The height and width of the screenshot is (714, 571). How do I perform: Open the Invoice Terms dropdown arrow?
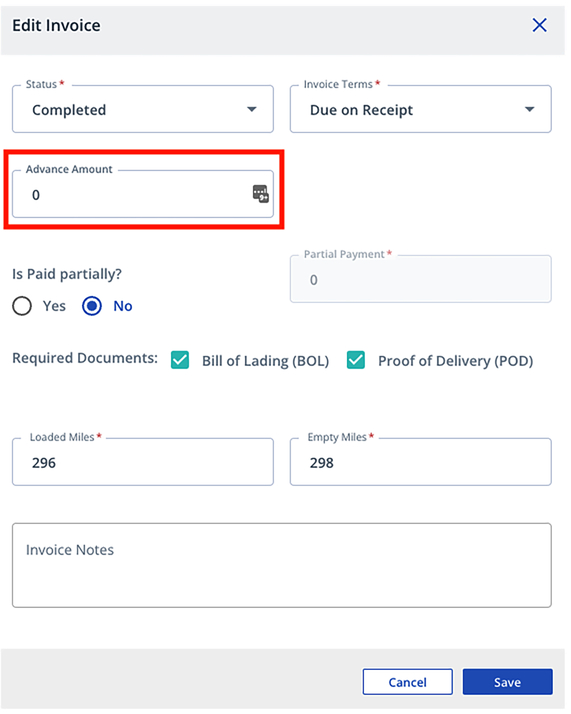coord(529,109)
